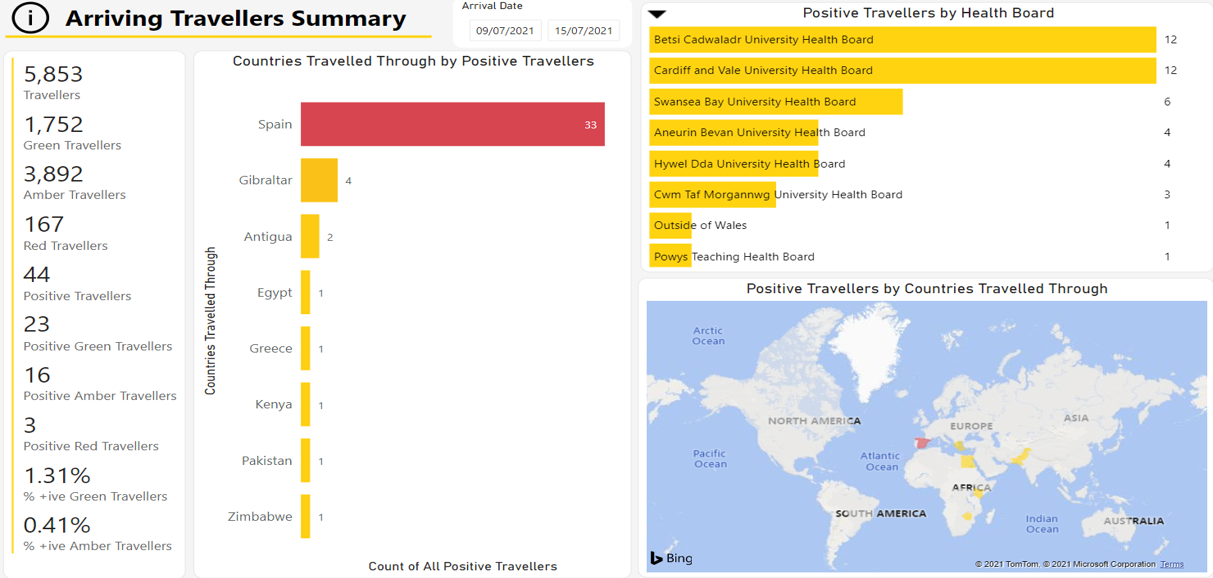Click the info icon beside the title

tap(30, 18)
